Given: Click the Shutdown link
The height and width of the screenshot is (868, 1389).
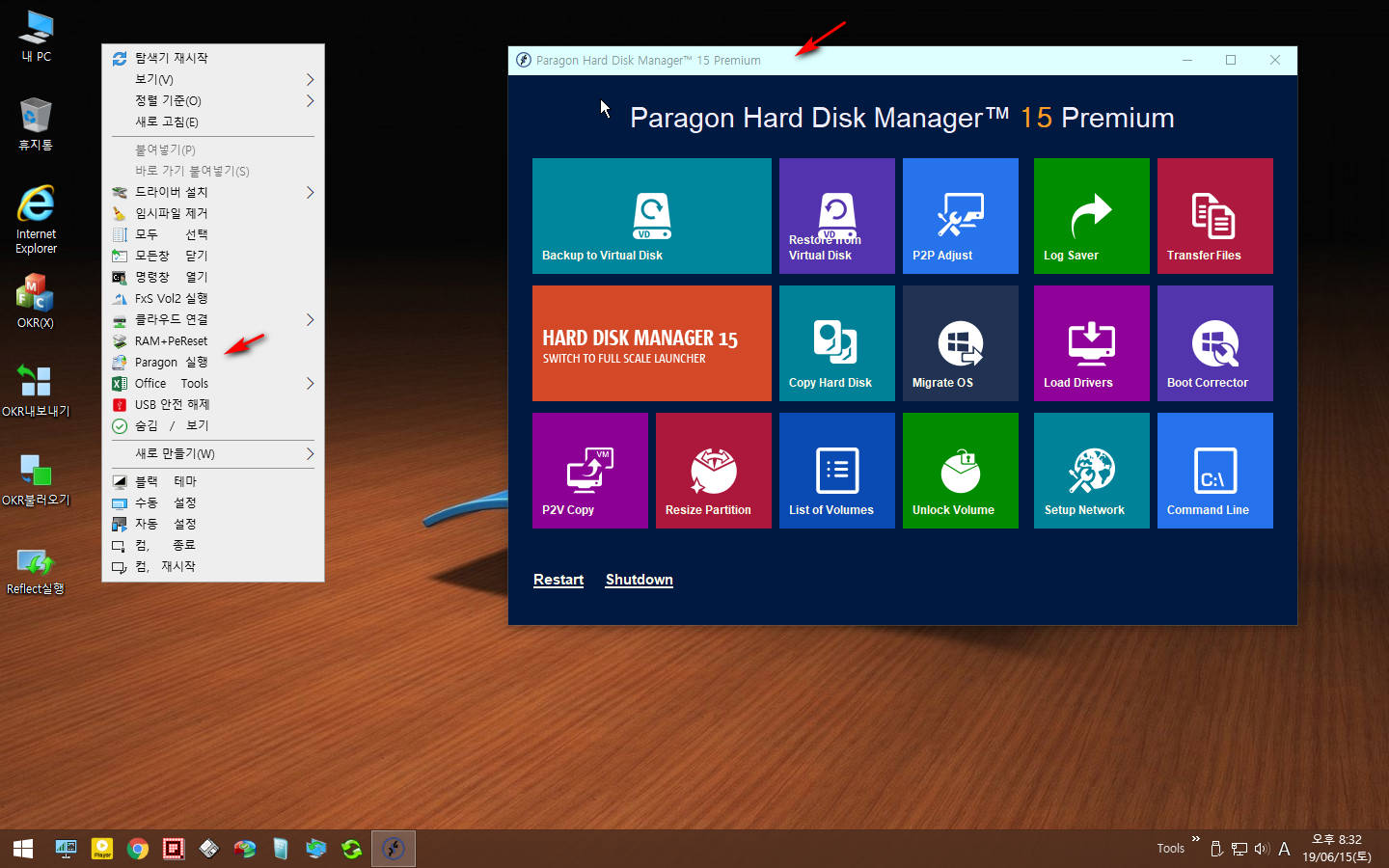Looking at the screenshot, I should (640, 580).
